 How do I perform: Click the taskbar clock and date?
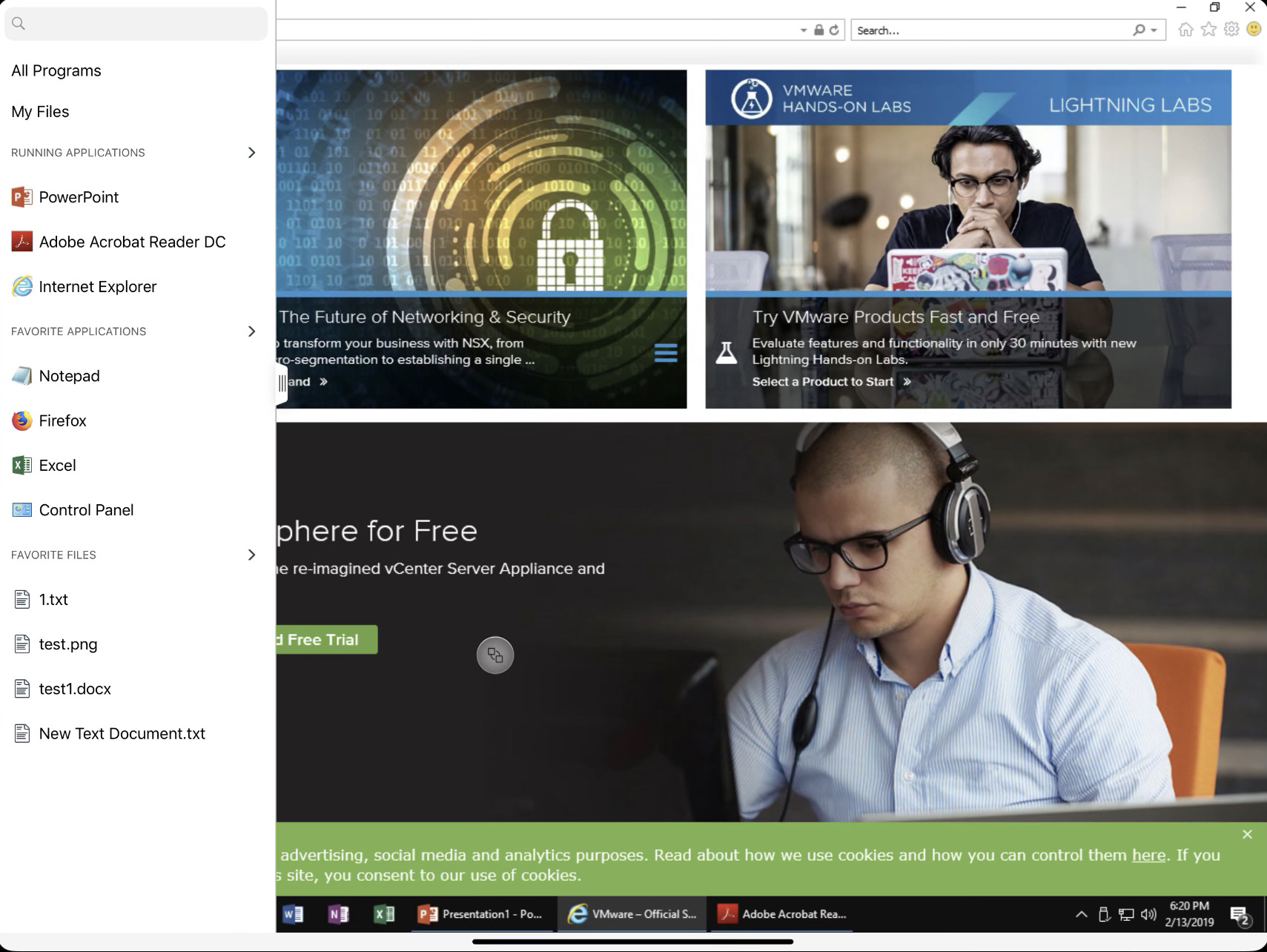coord(1189,914)
